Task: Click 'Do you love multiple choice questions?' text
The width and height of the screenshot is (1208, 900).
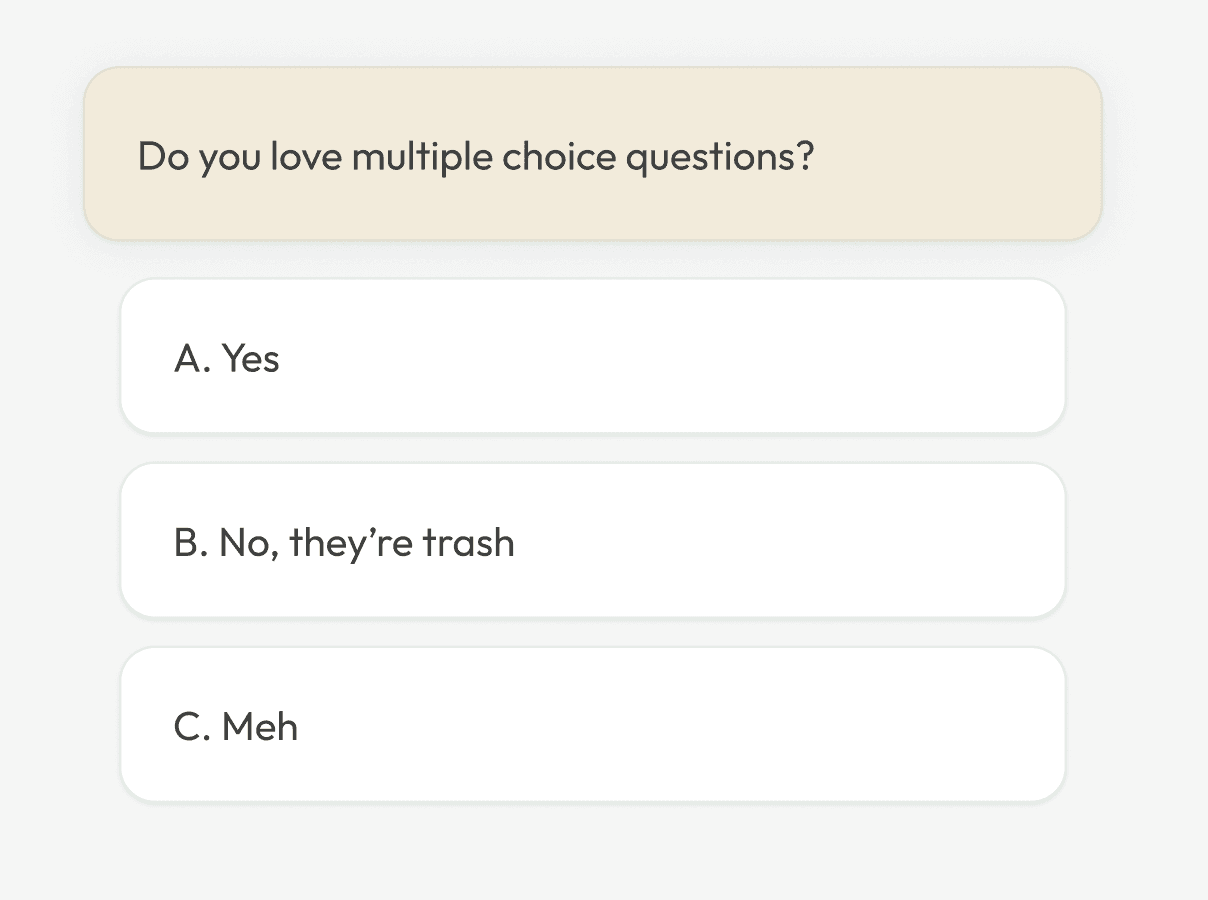Action: [x=476, y=157]
